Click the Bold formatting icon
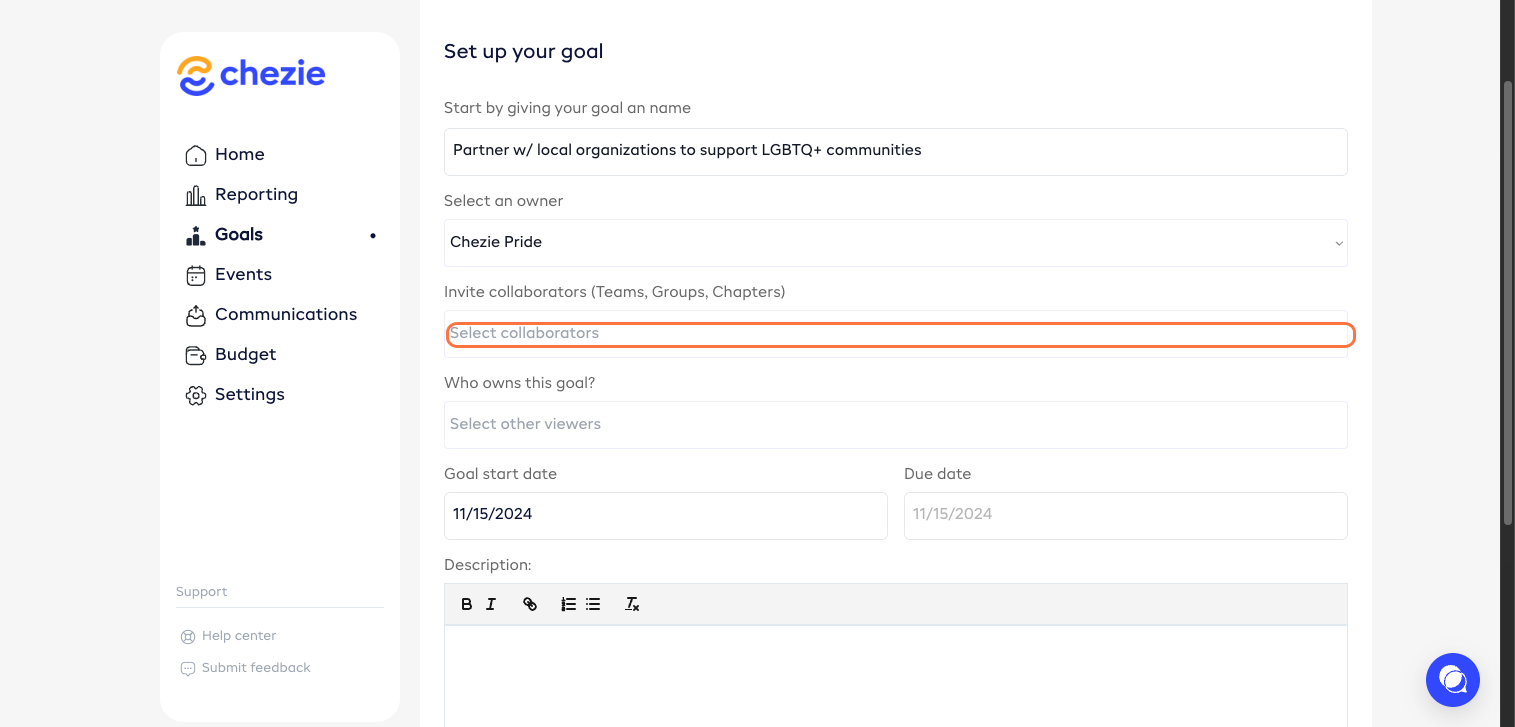Screen dimensions: 1515x727 pos(466,604)
